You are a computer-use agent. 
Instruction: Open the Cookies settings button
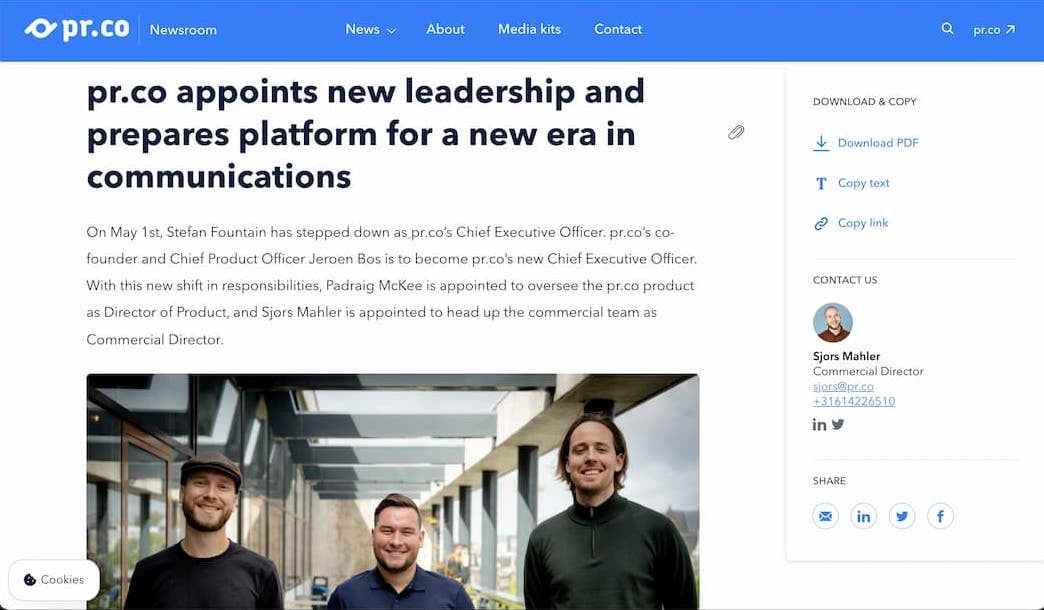click(54, 579)
